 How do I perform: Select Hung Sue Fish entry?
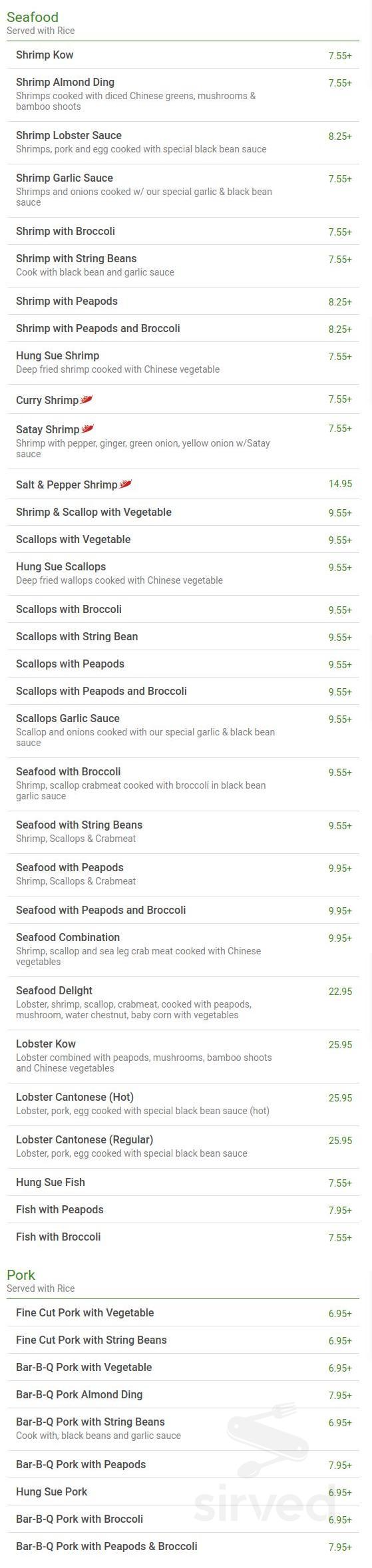click(183, 1182)
